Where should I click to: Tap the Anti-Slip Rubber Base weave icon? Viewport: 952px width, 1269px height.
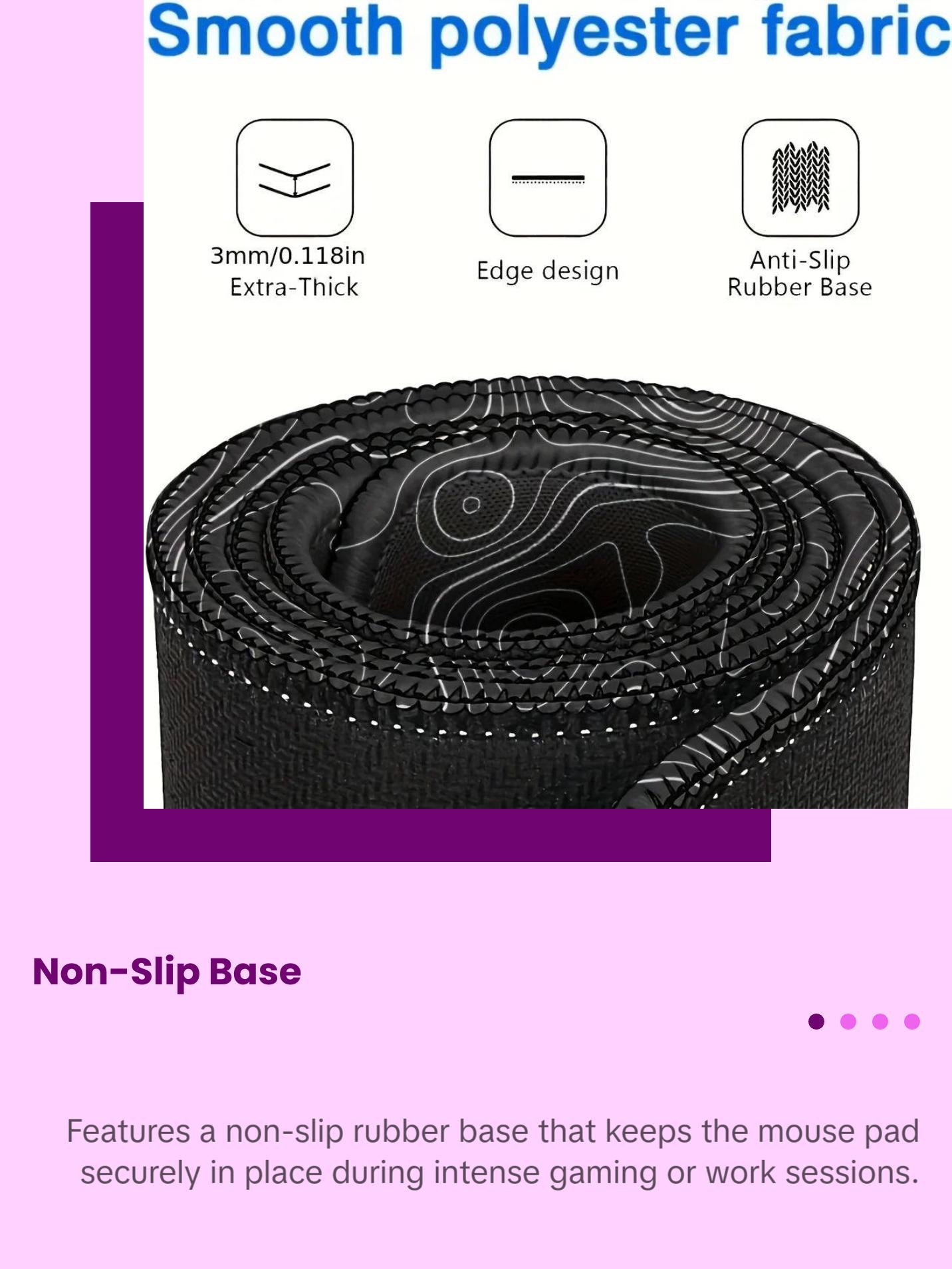800,178
